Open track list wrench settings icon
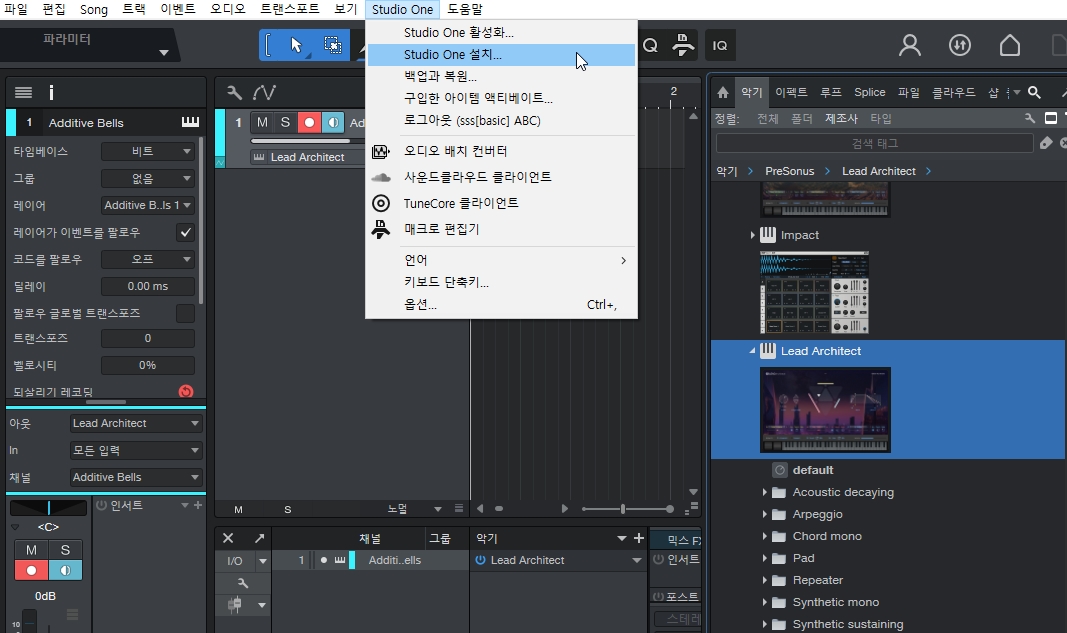 pos(234,93)
